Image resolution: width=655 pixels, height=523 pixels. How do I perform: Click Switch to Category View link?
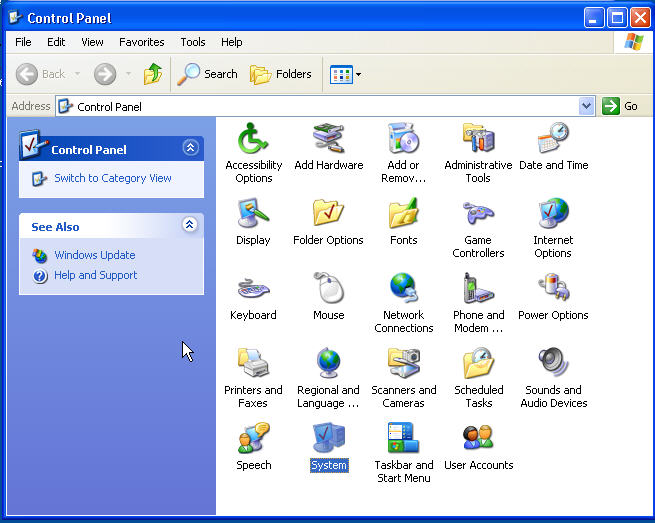pos(113,178)
